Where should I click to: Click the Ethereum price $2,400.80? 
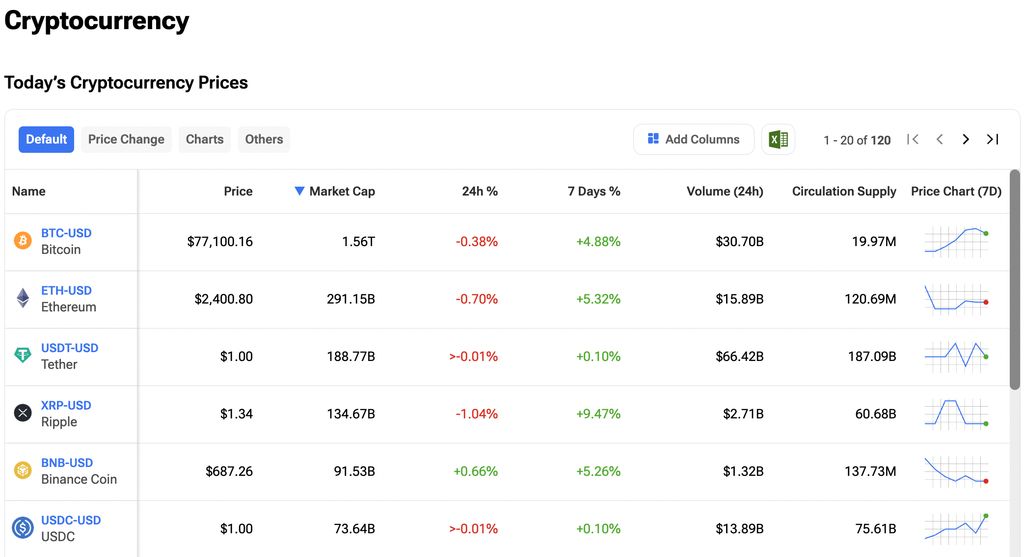click(x=223, y=299)
